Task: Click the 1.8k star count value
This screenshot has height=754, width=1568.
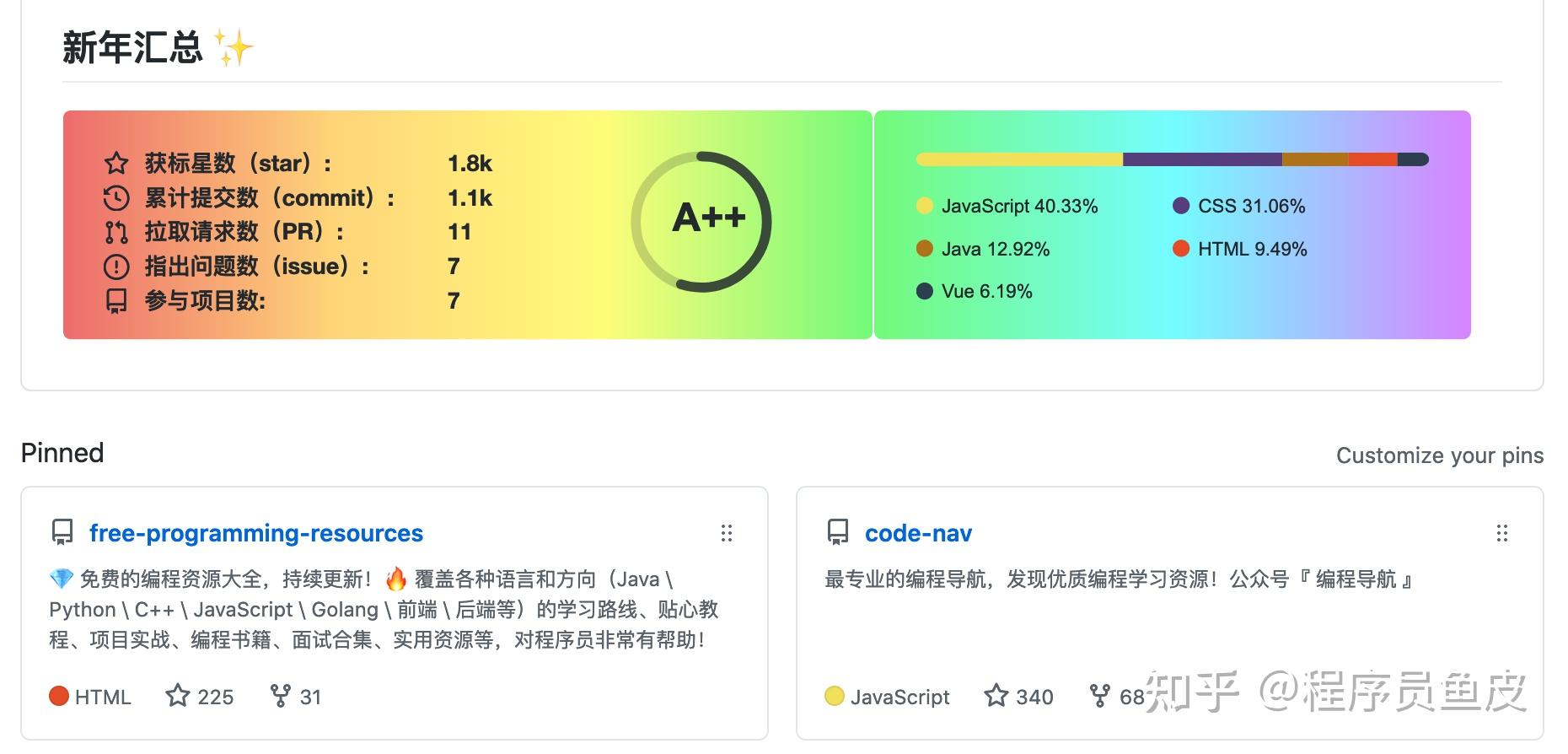Action: click(x=470, y=164)
